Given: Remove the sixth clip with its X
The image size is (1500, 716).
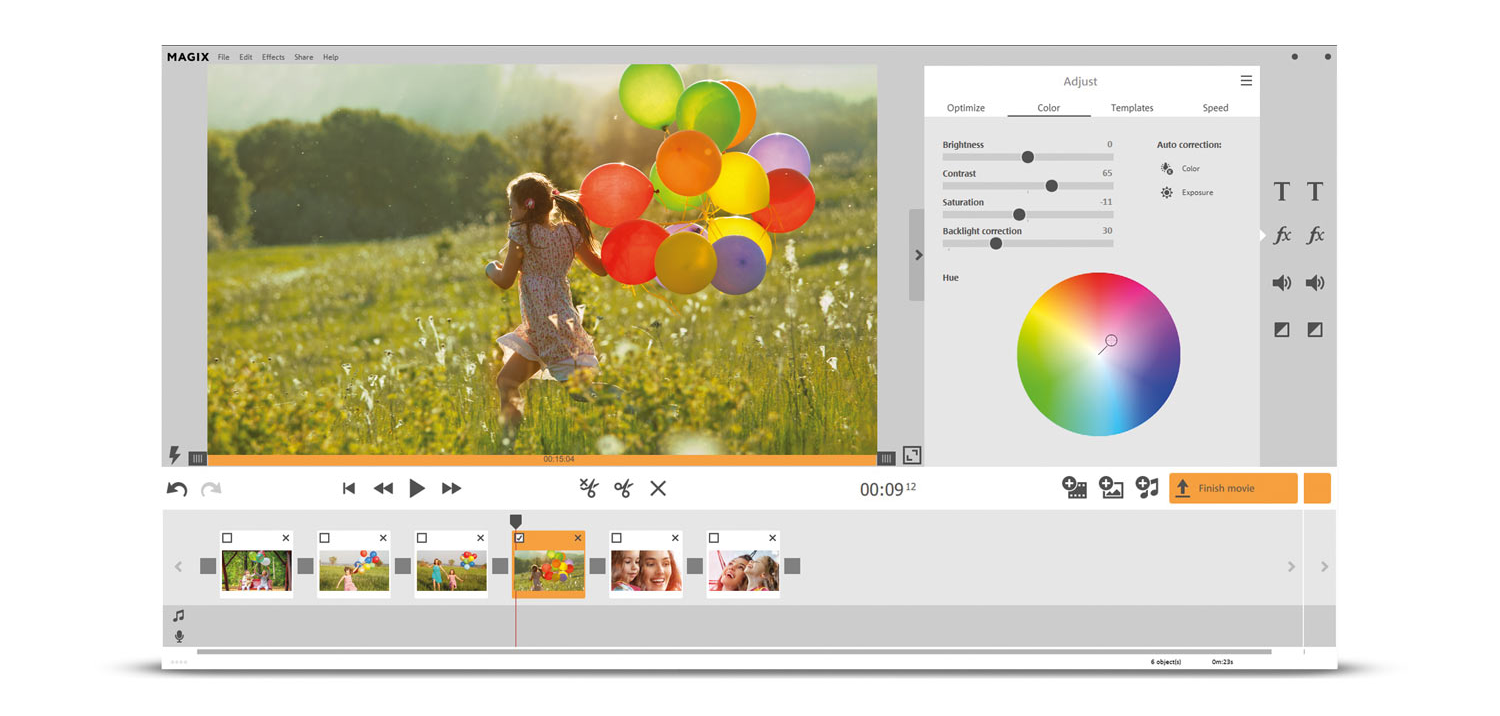Looking at the screenshot, I should click(x=772, y=538).
